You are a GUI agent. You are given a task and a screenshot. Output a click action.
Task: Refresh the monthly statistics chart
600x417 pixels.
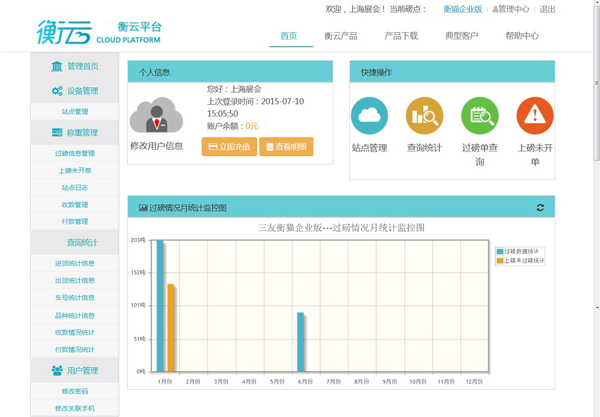click(541, 208)
